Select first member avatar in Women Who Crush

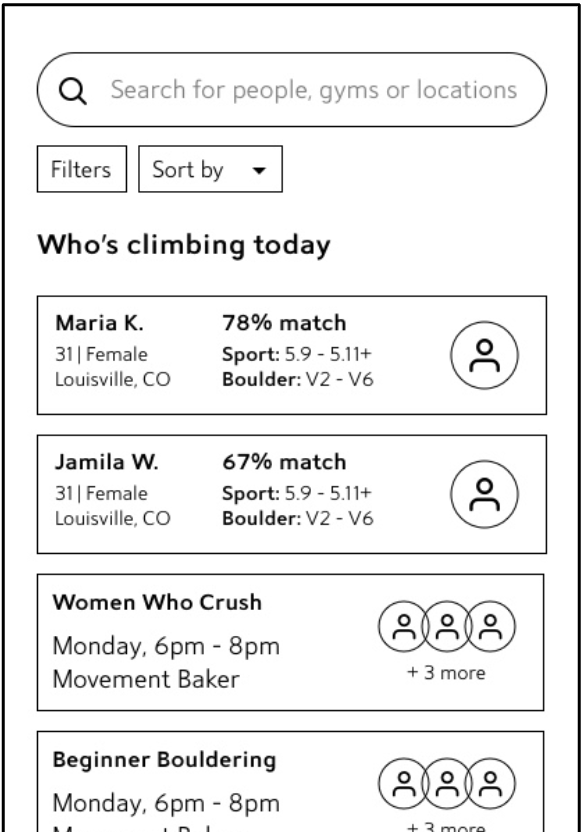point(404,626)
